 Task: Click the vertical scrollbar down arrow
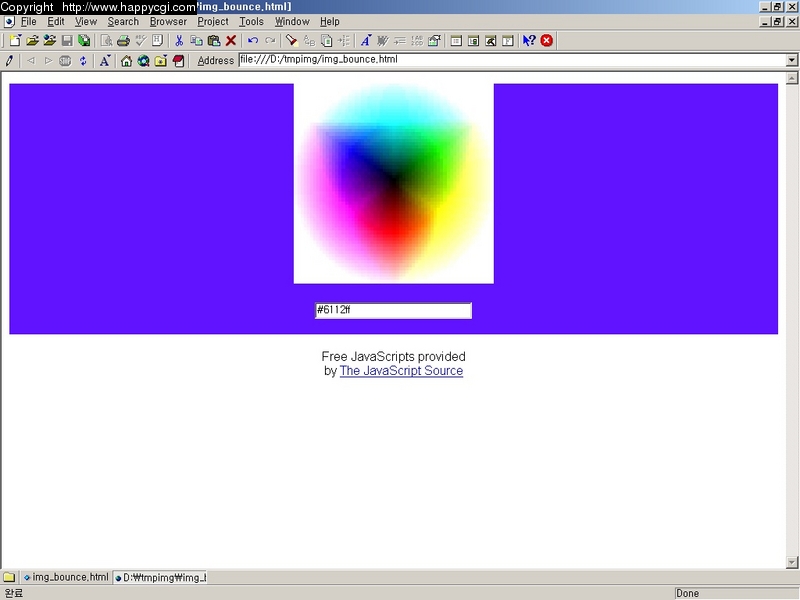pos(792,562)
